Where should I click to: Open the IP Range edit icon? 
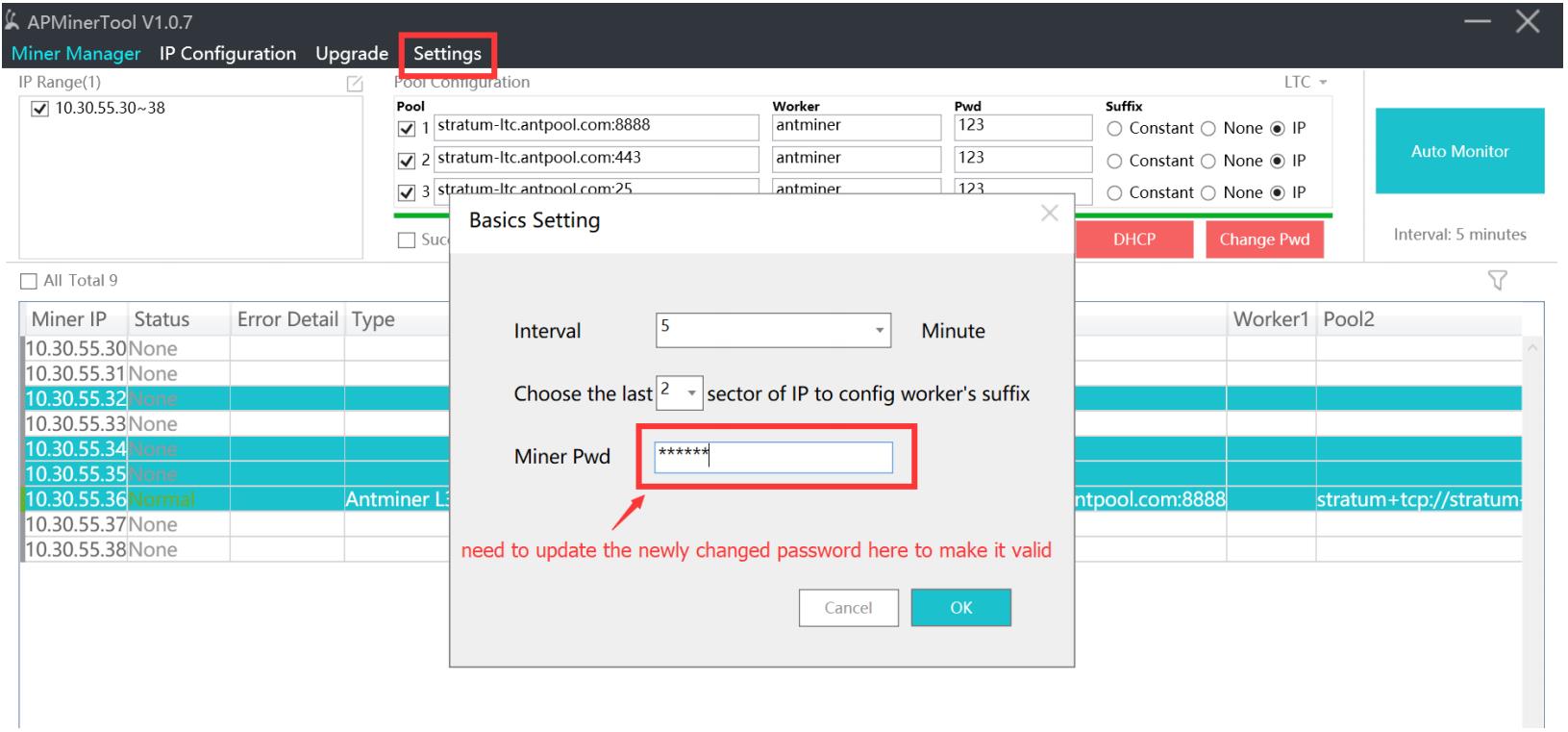click(354, 84)
